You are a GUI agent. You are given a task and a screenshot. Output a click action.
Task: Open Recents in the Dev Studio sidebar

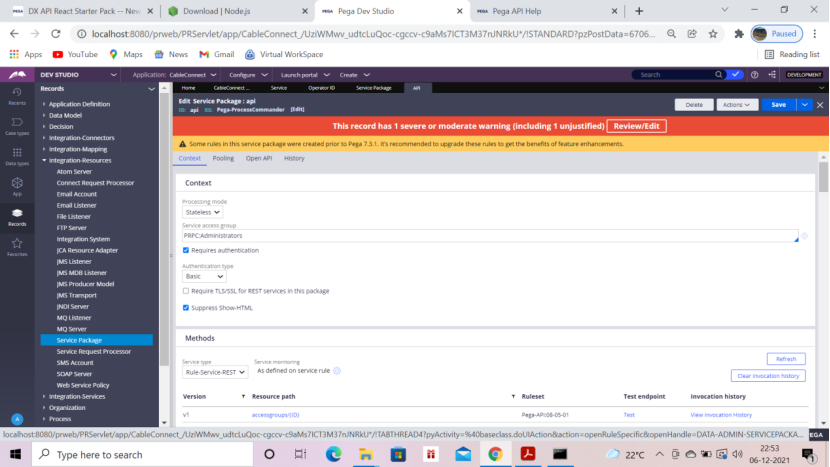point(17,96)
